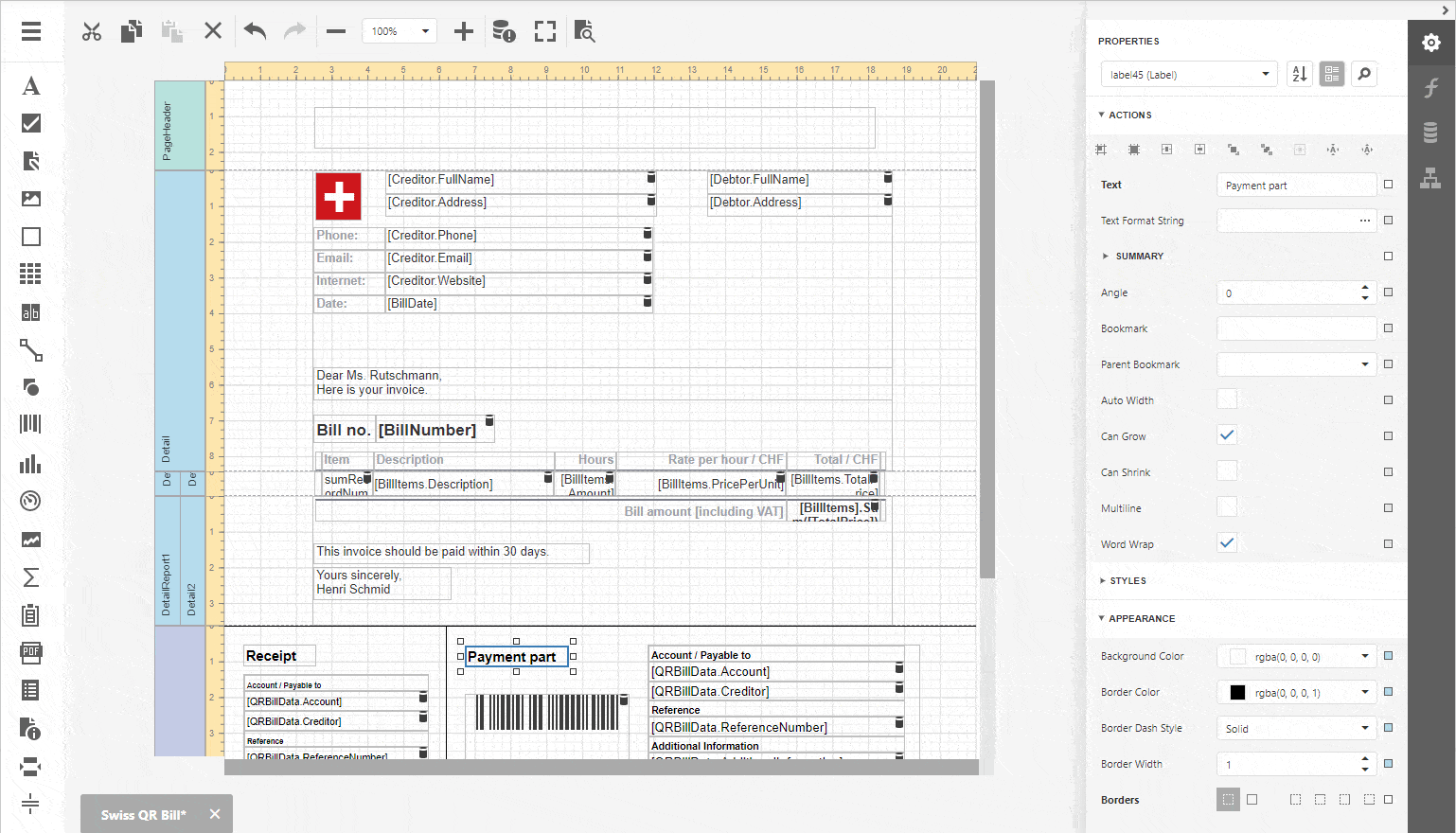Select the Line control tool

click(31, 350)
